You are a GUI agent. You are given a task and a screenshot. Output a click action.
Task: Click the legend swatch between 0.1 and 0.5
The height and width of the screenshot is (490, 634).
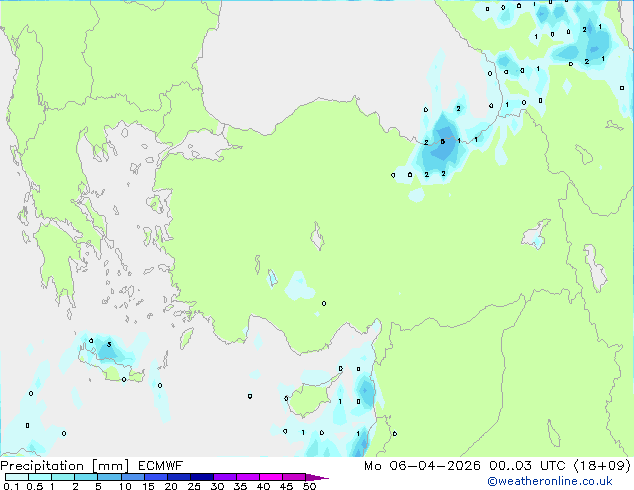[17, 477]
